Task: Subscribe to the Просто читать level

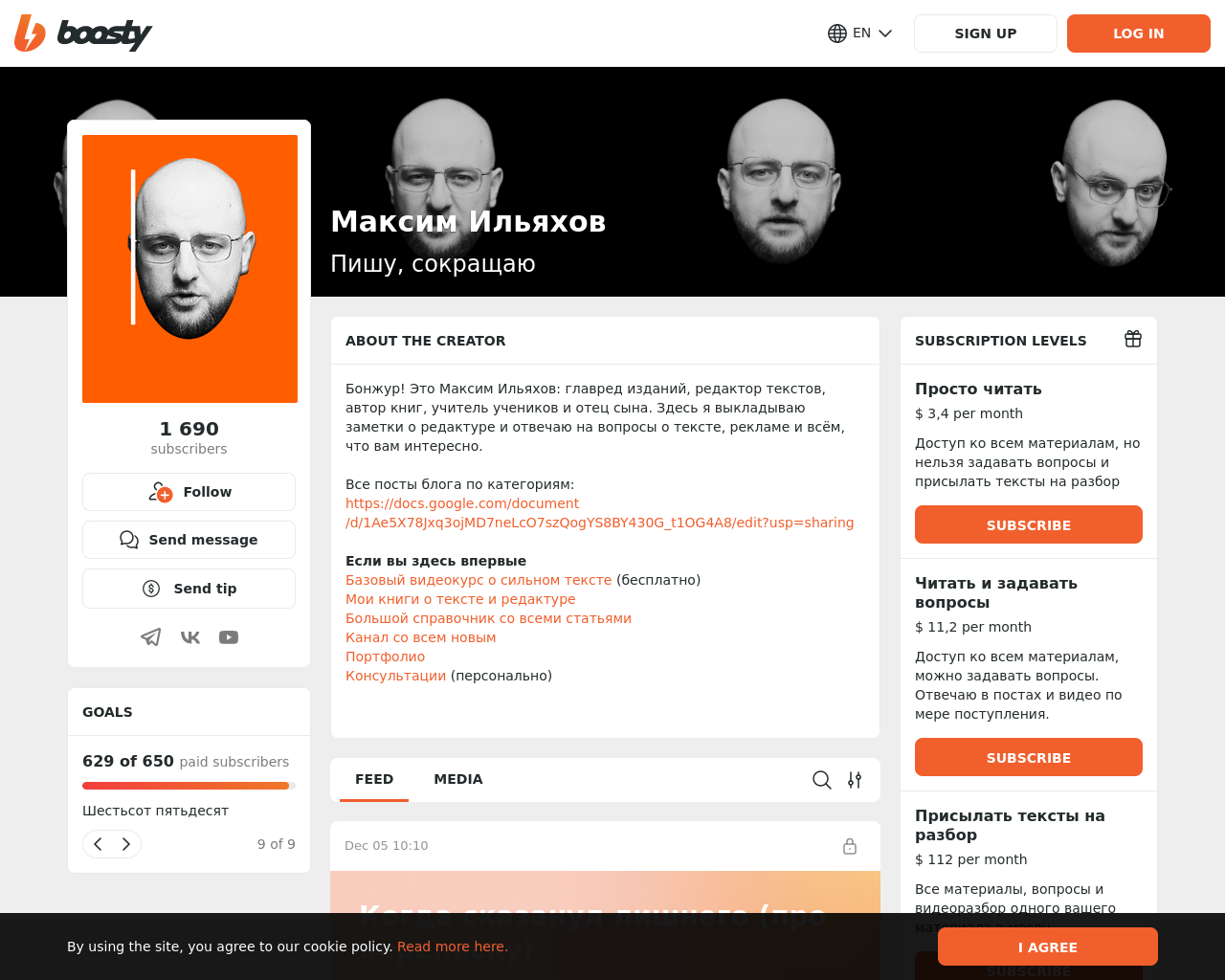Action: click(1029, 524)
